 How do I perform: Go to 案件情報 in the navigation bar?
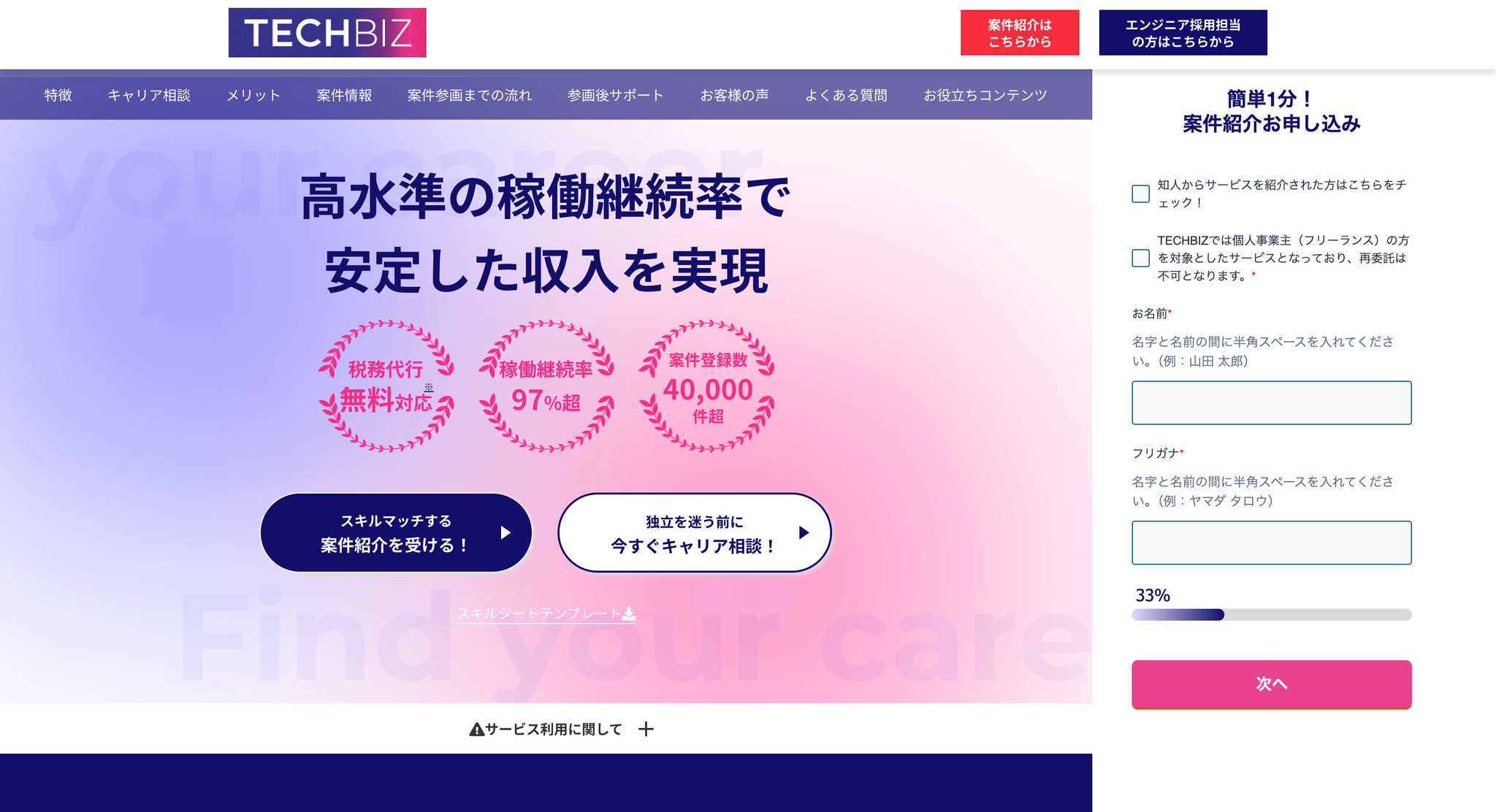coord(344,95)
